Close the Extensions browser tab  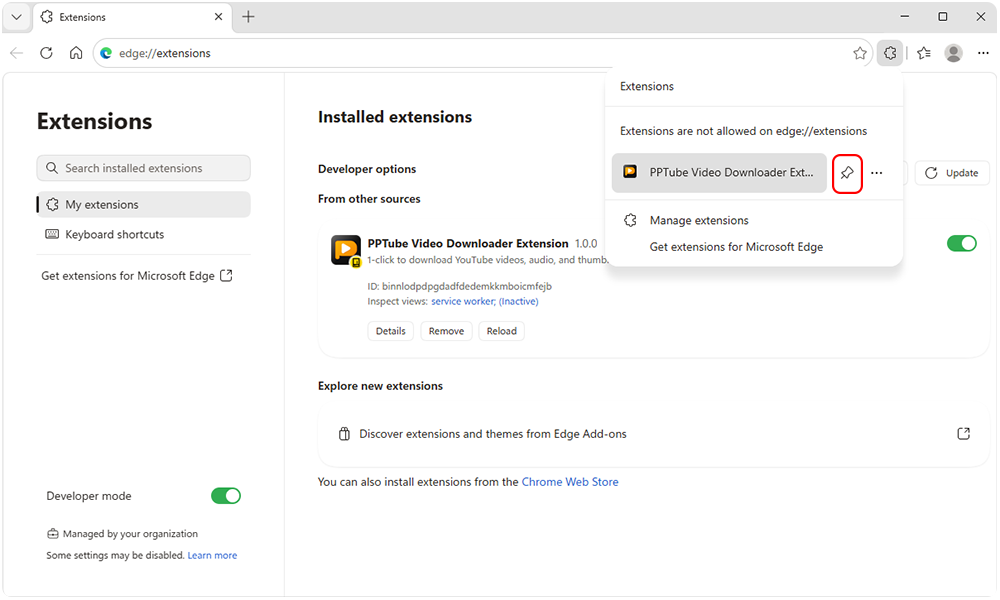[218, 17]
